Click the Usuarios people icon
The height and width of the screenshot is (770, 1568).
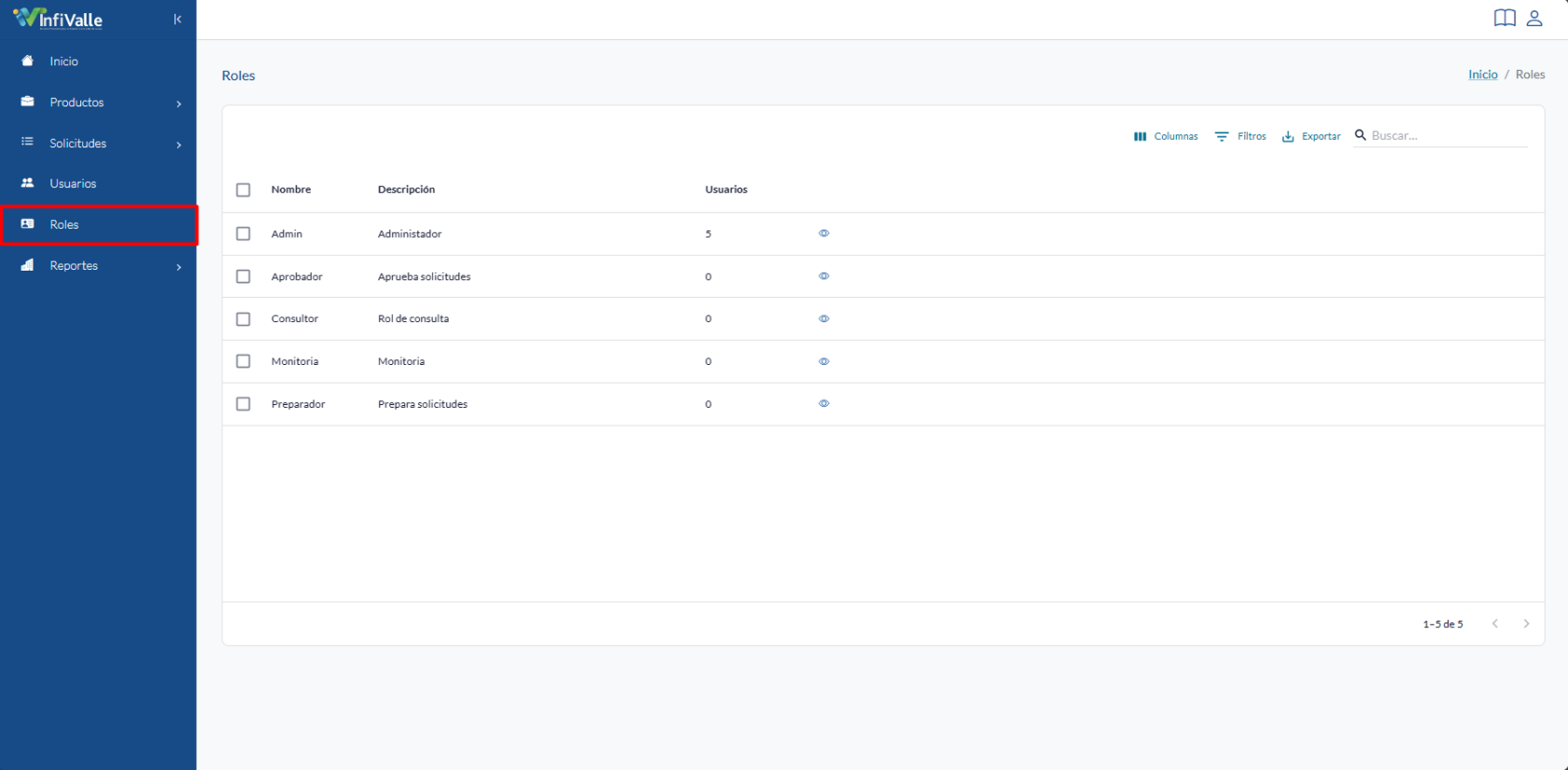pyautogui.click(x=27, y=183)
